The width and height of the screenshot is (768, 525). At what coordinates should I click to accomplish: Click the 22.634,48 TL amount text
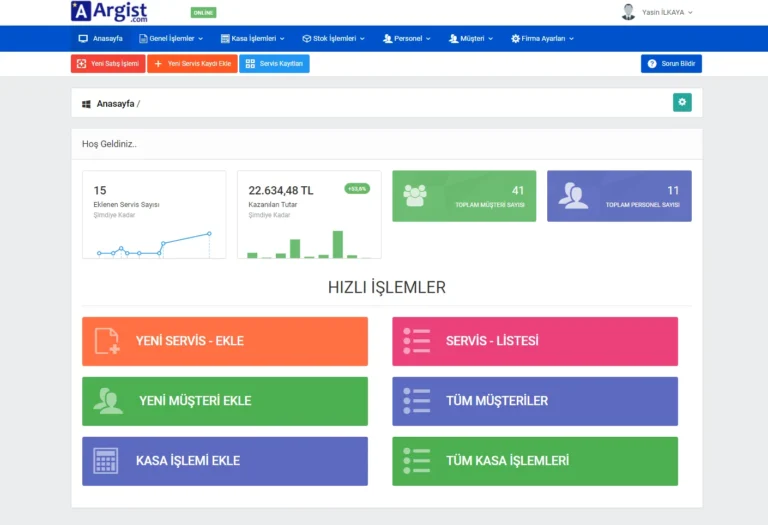281,190
